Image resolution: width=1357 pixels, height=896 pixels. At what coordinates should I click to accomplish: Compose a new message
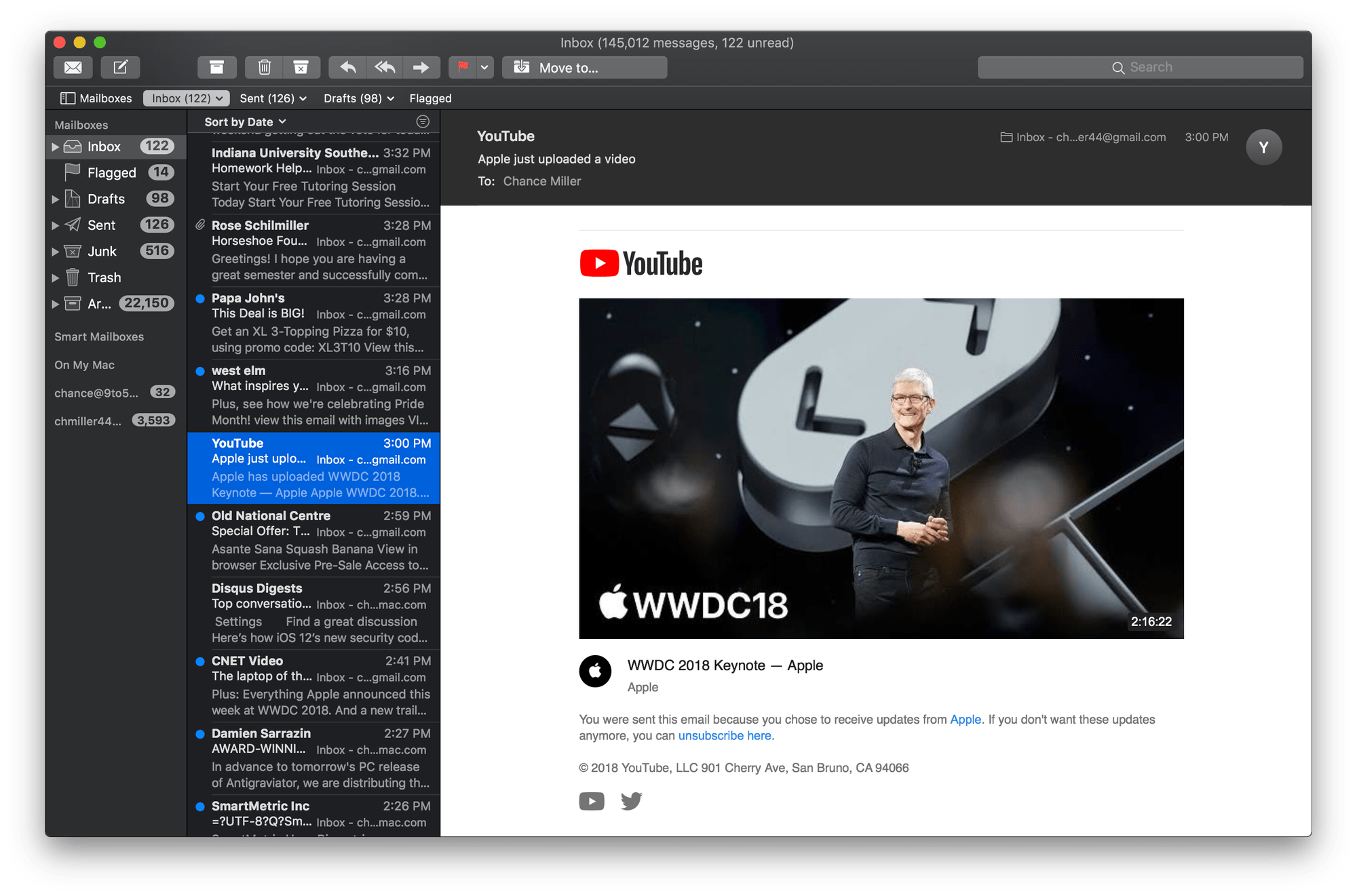(121, 67)
